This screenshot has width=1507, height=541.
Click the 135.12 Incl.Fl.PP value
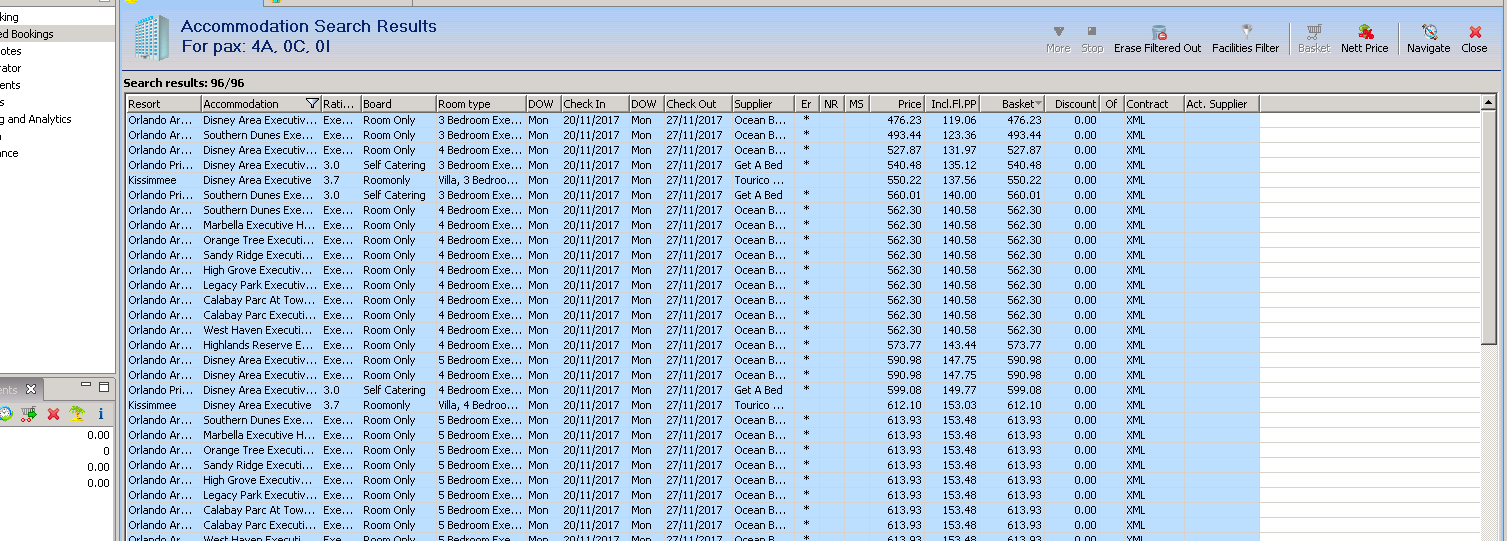(959, 165)
